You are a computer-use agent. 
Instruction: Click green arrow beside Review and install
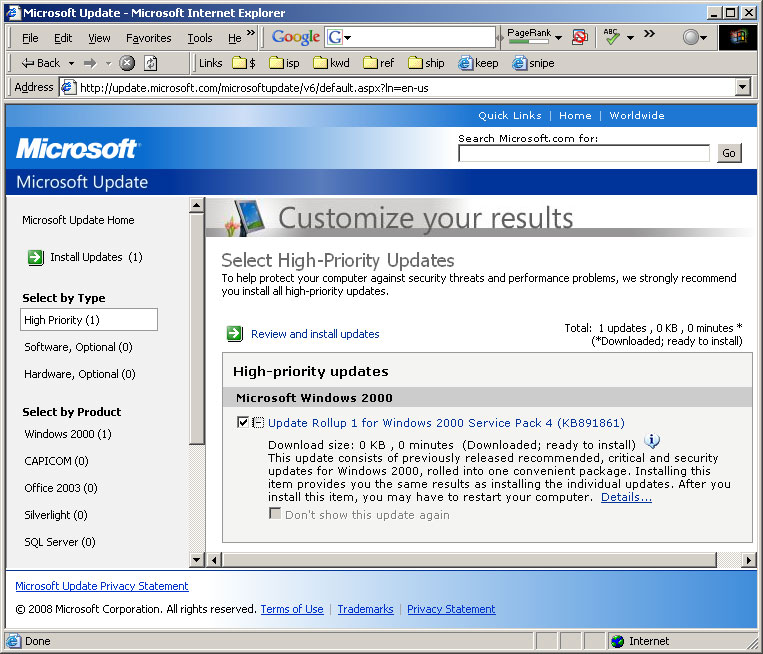235,334
